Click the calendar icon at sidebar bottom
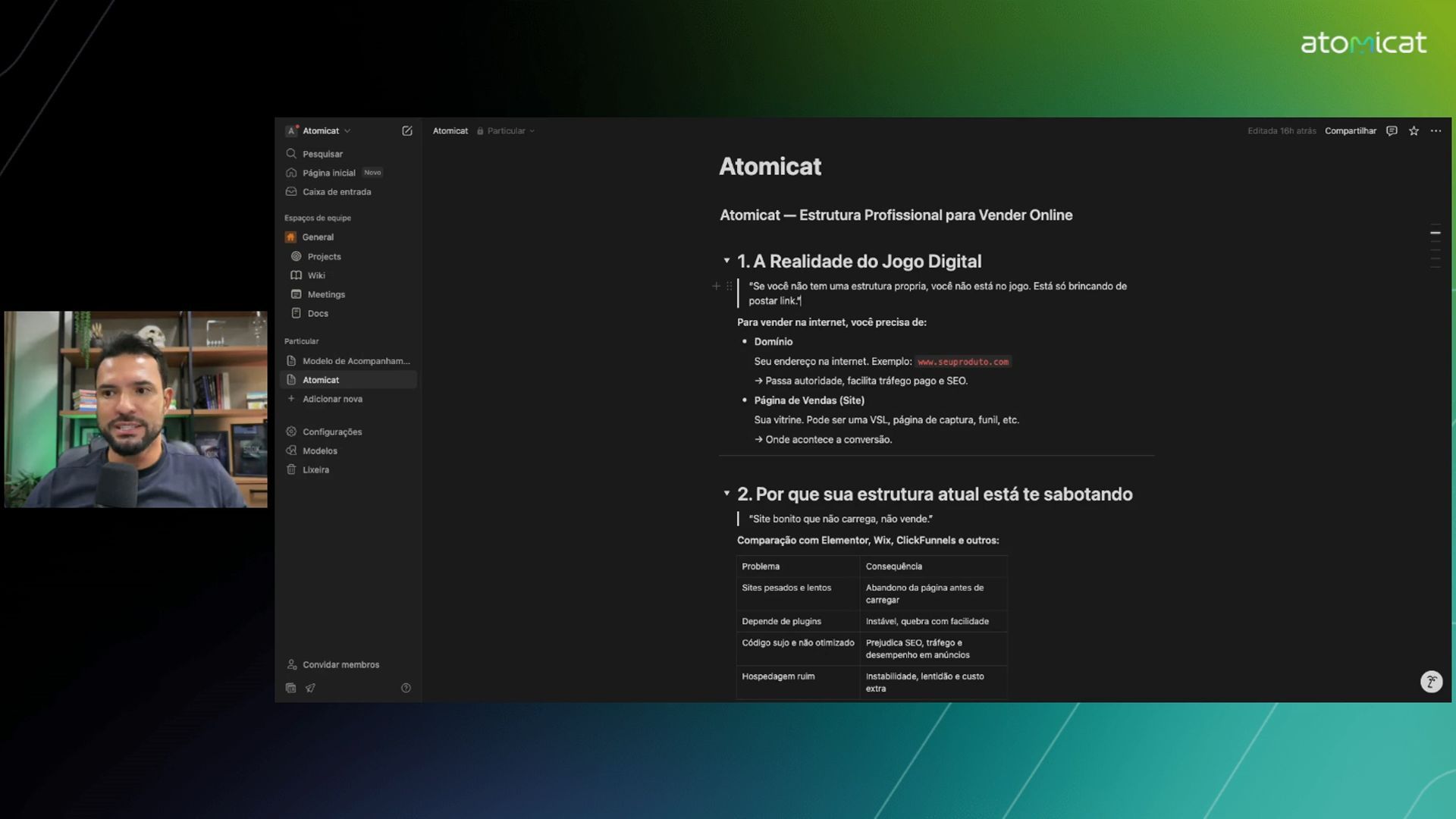 pos(290,688)
